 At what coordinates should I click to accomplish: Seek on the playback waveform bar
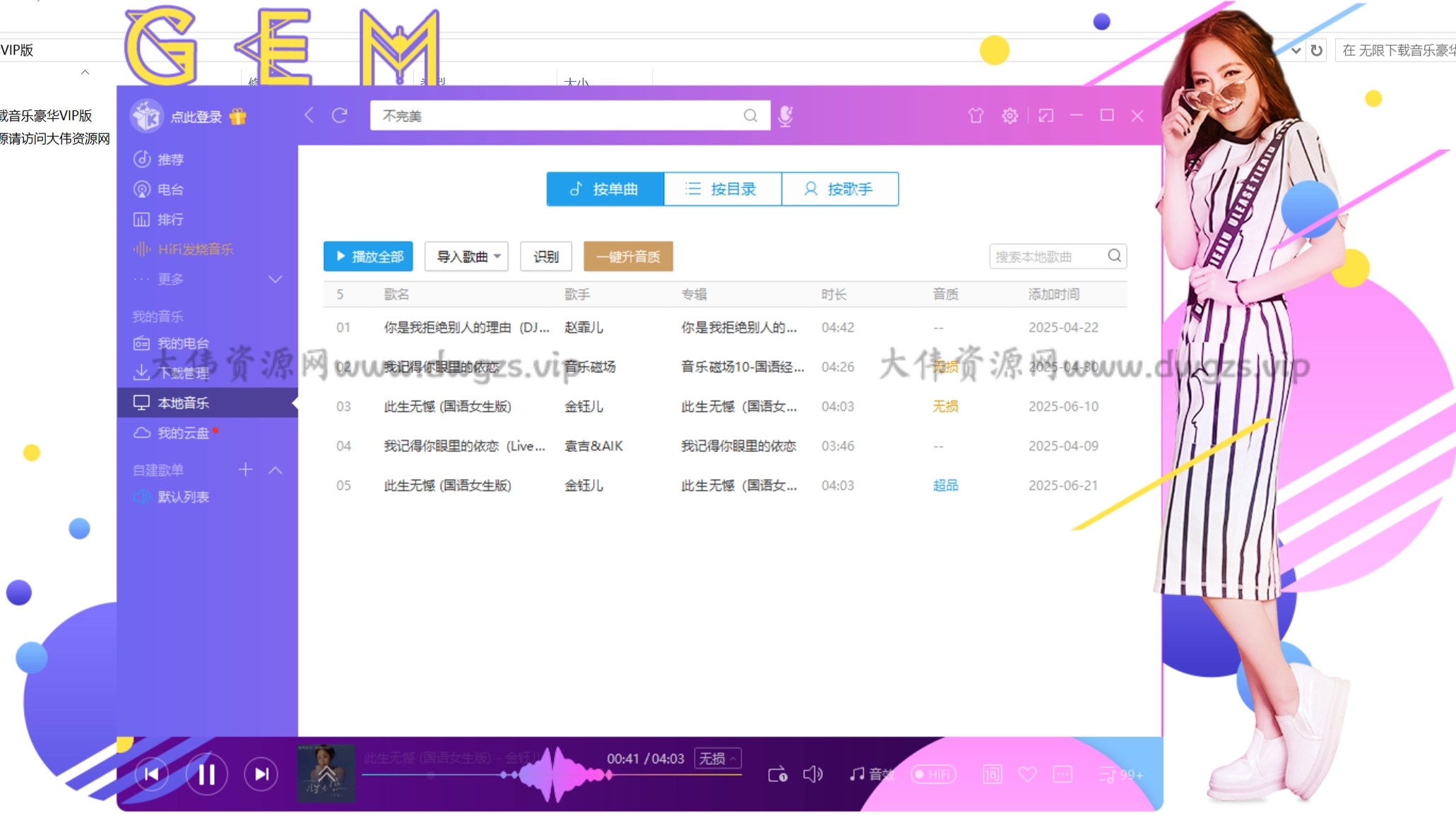coord(551,774)
